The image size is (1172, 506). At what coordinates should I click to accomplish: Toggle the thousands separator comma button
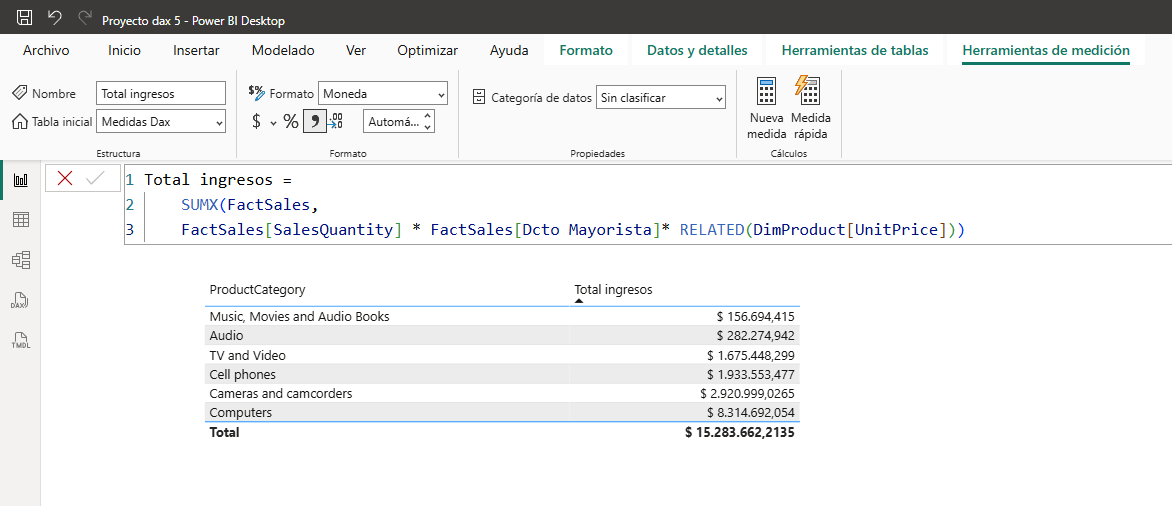pos(315,122)
